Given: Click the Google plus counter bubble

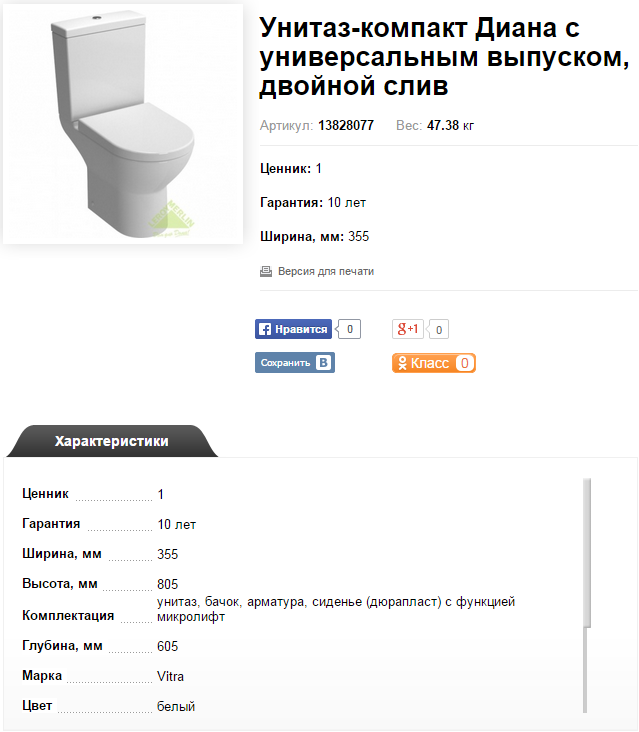Looking at the screenshot, I should (x=438, y=330).
